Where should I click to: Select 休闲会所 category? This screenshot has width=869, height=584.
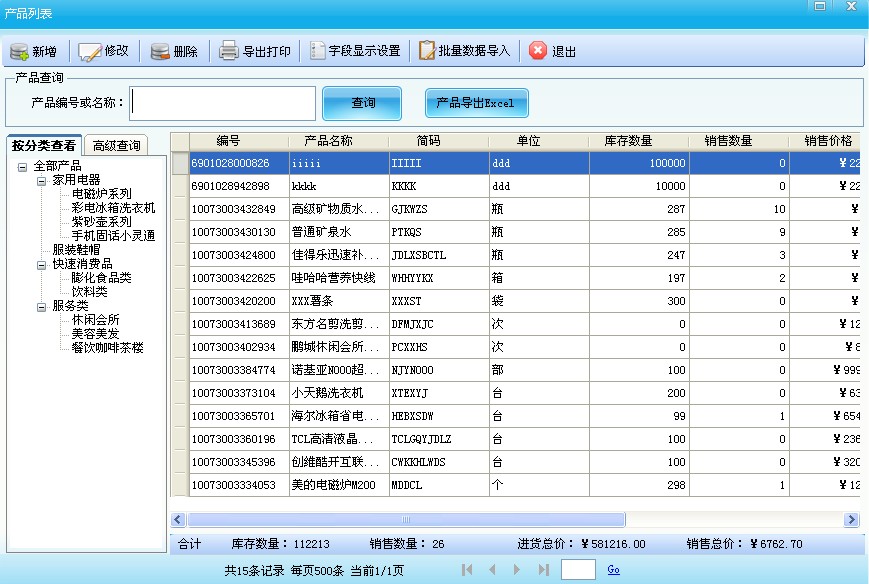(x=95, y=320)
